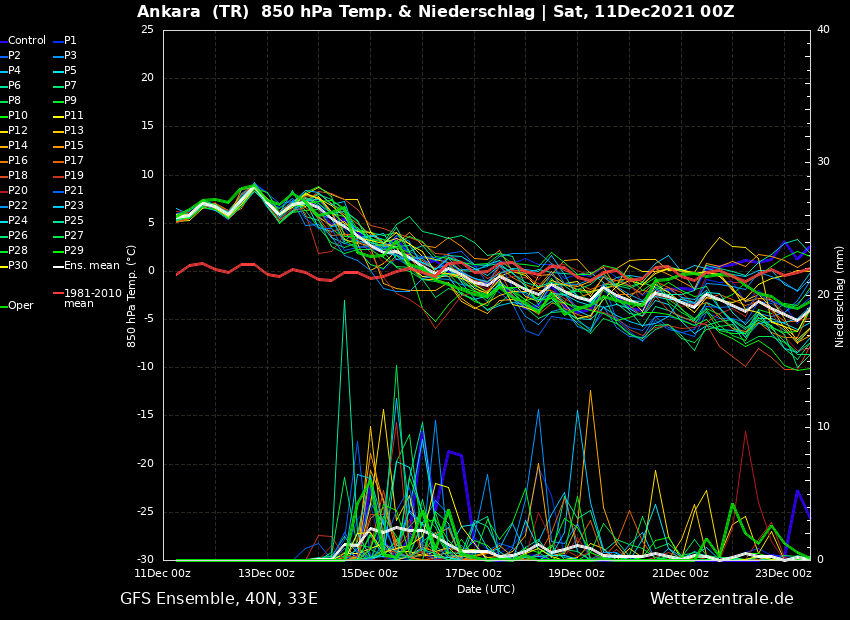Click the "11Dec 00z" date tick label
The width and height of the screenshot is (850, 620).
coord(164,573)
